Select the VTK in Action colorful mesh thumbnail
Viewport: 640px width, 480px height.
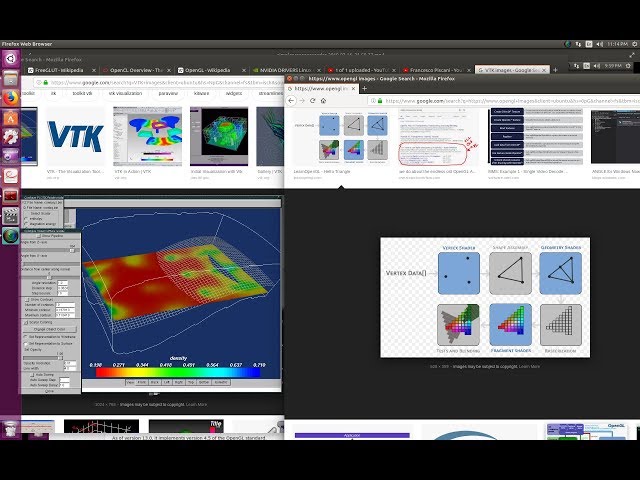[x=147, y=136]
